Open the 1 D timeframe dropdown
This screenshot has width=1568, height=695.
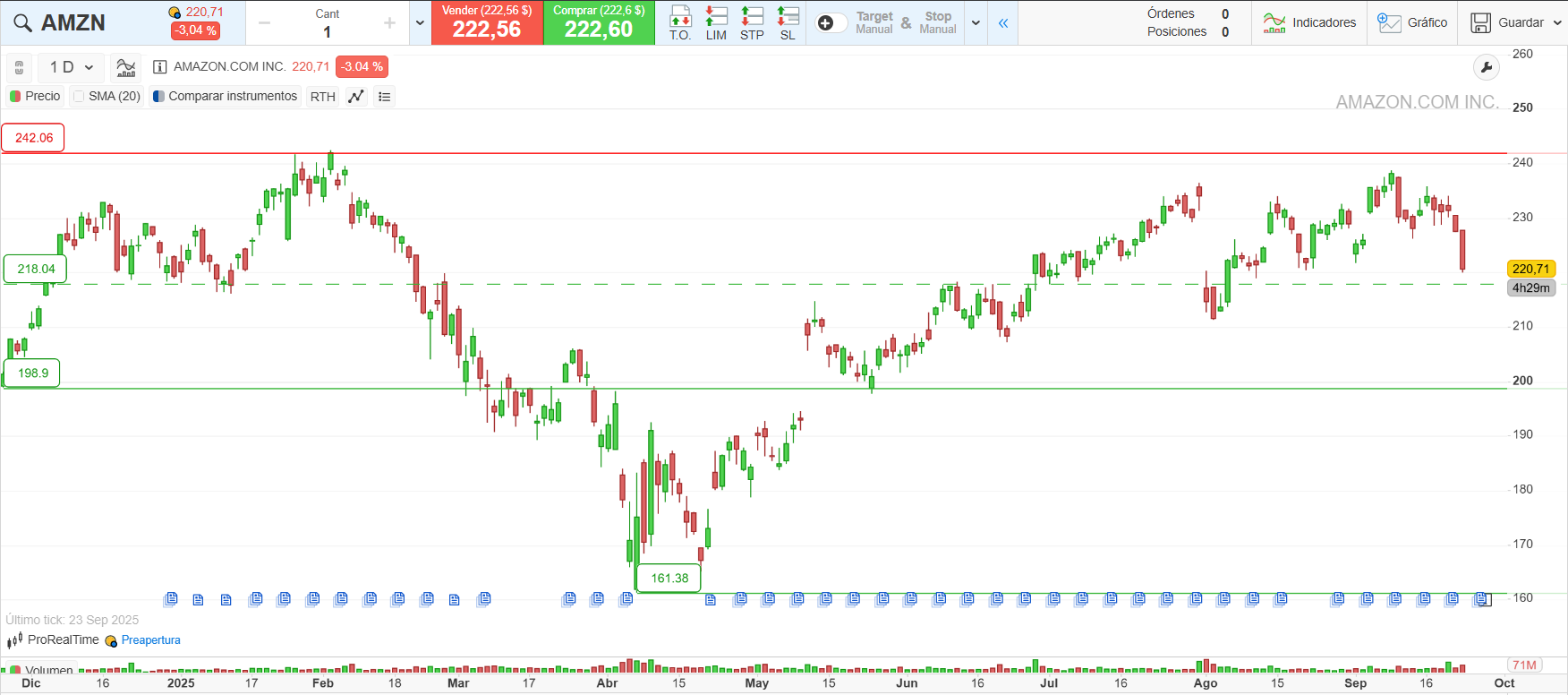72,67
